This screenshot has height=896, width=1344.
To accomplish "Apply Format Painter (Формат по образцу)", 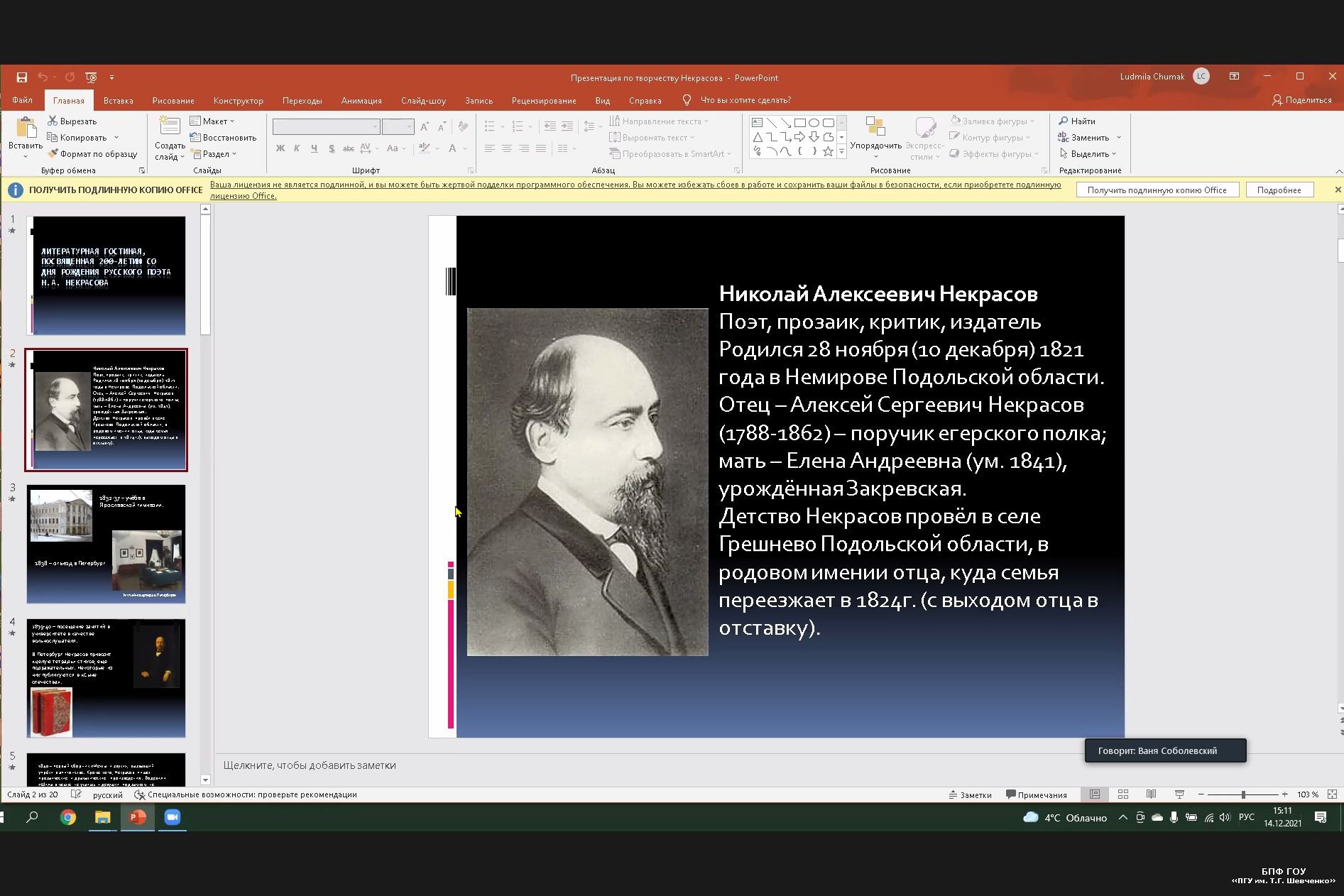I will pyautogui.click(x=92, y=154).
